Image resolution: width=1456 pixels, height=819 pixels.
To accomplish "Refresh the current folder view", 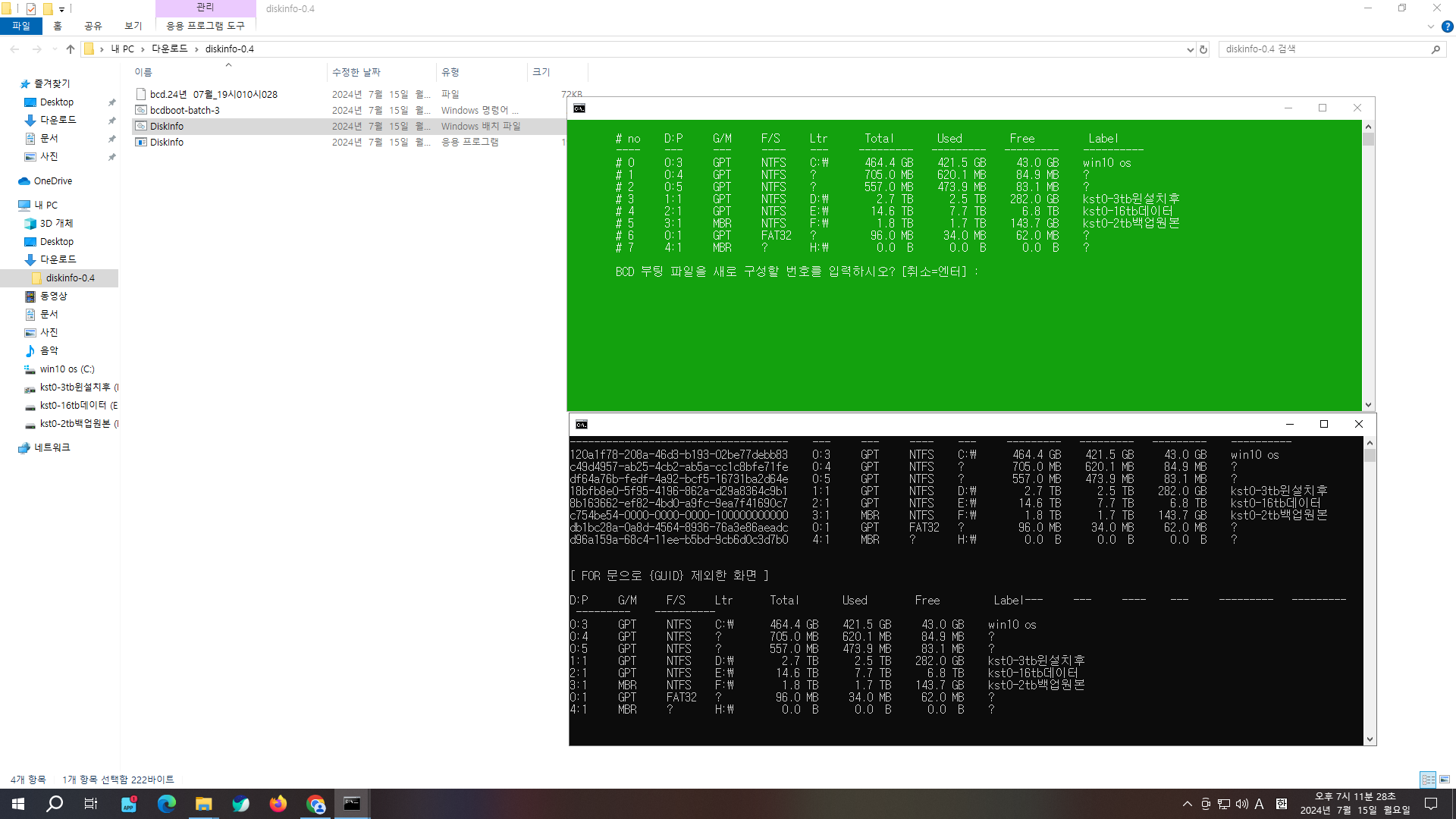I will point(1203,49).
